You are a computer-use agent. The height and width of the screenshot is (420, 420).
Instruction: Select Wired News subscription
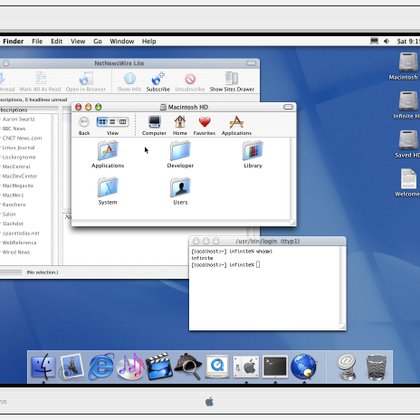(16, 252)
